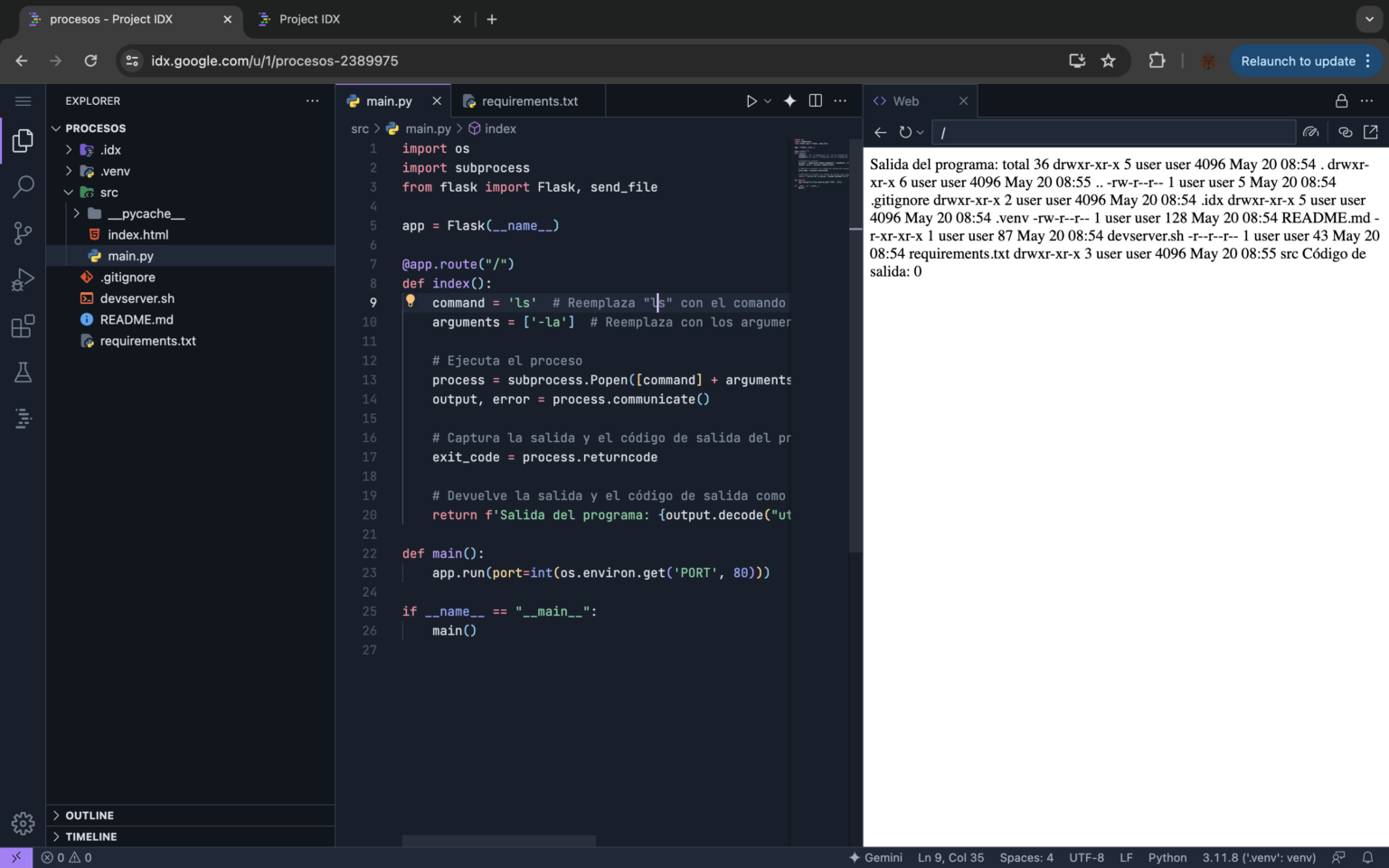Viewport: 1389px width, 868px height.
Task: Toggle the split editor layout
Action: pos(815,100)
